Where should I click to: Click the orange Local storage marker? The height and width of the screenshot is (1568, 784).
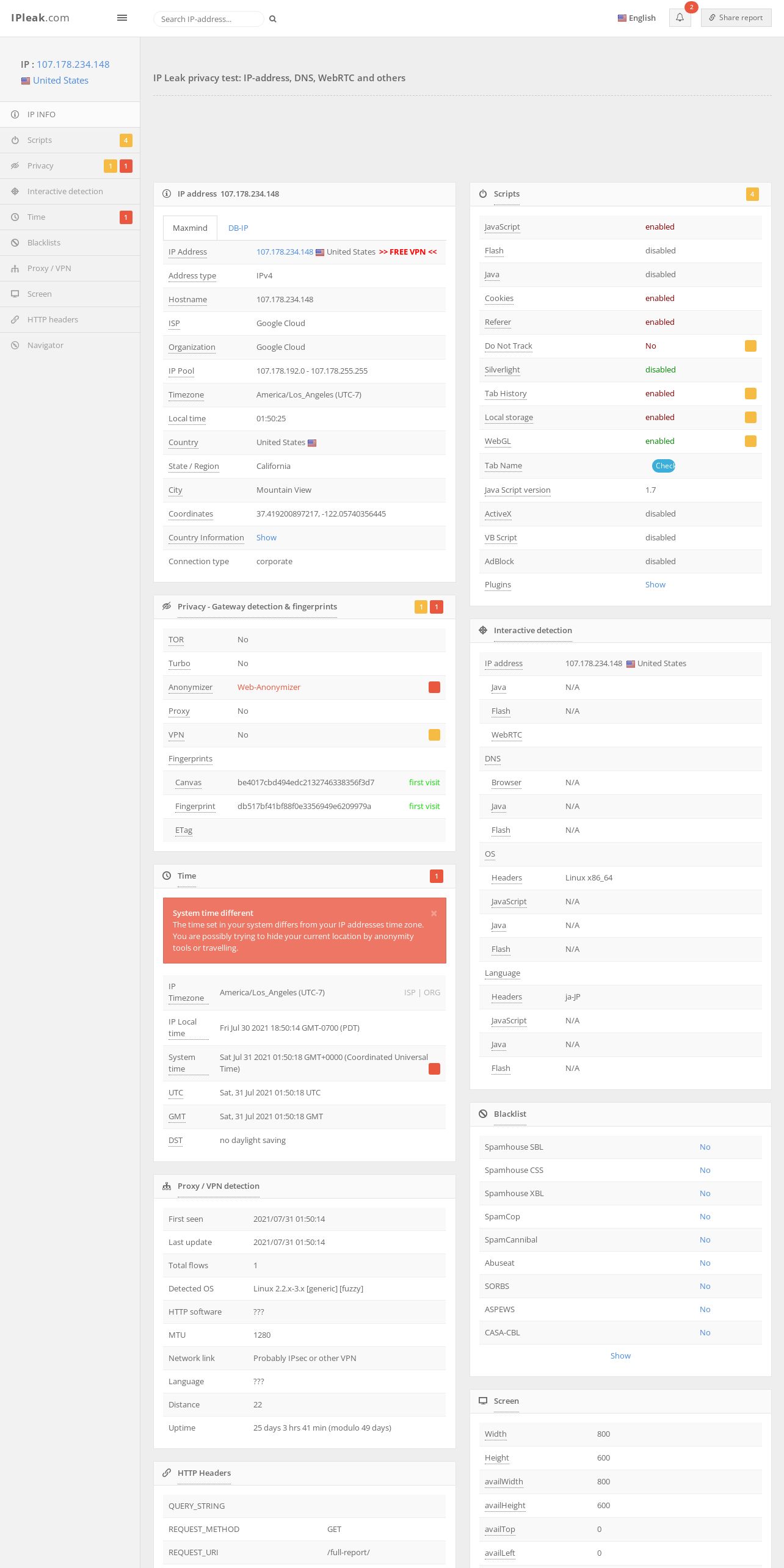tap(750, 417)
